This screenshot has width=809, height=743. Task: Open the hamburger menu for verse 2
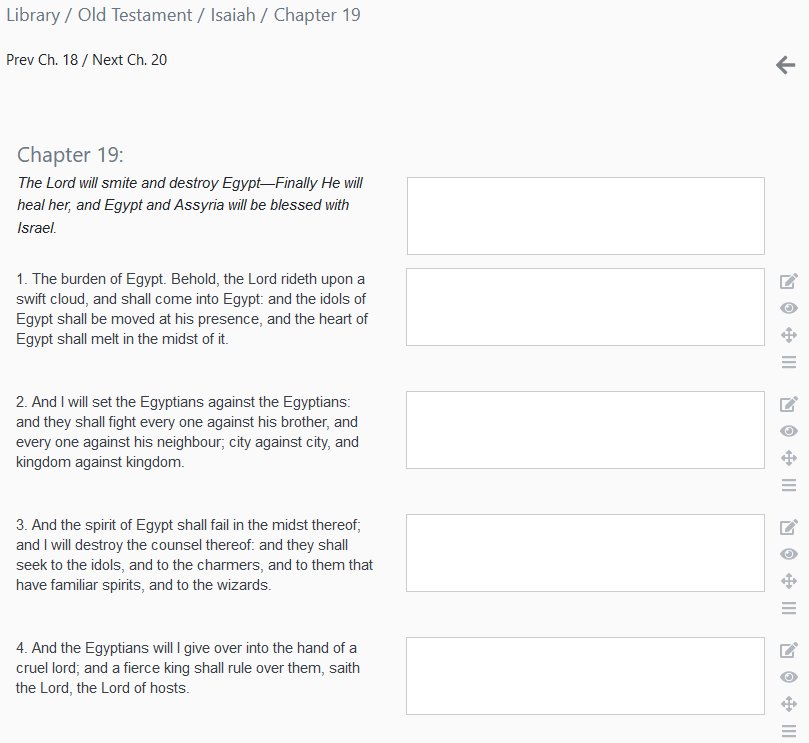[x=789, y=485]
